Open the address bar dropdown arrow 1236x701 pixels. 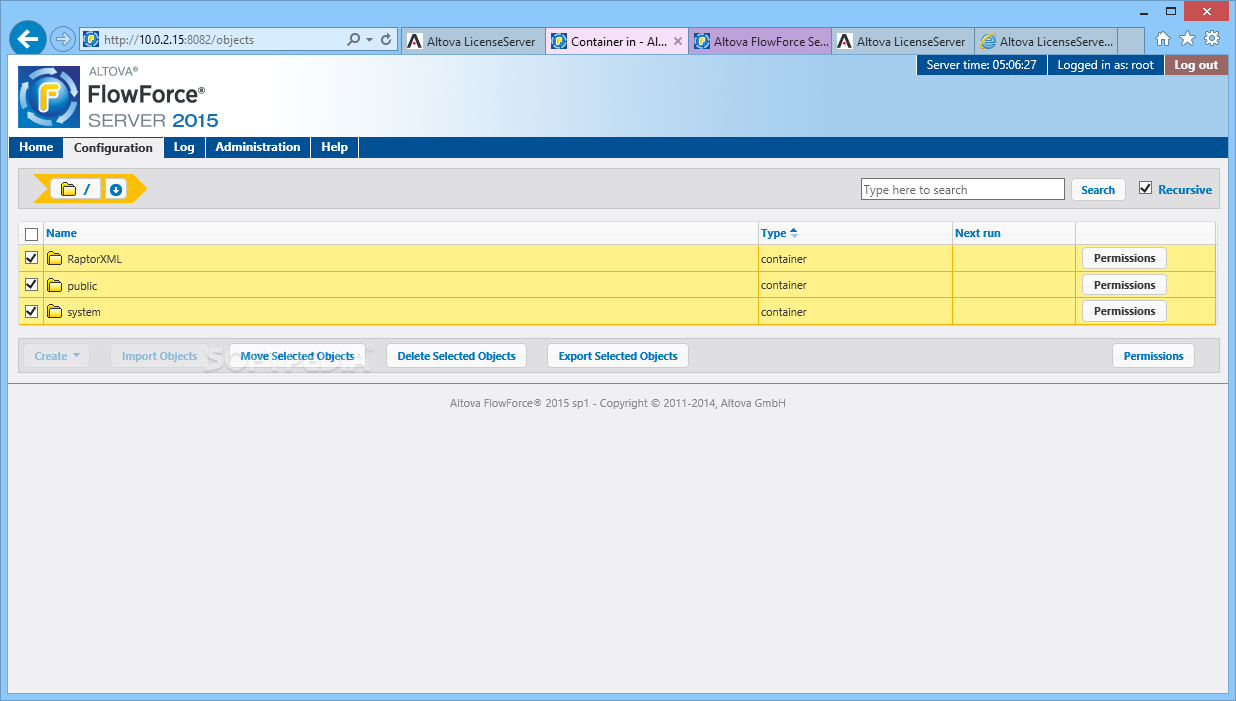(369, 40)
